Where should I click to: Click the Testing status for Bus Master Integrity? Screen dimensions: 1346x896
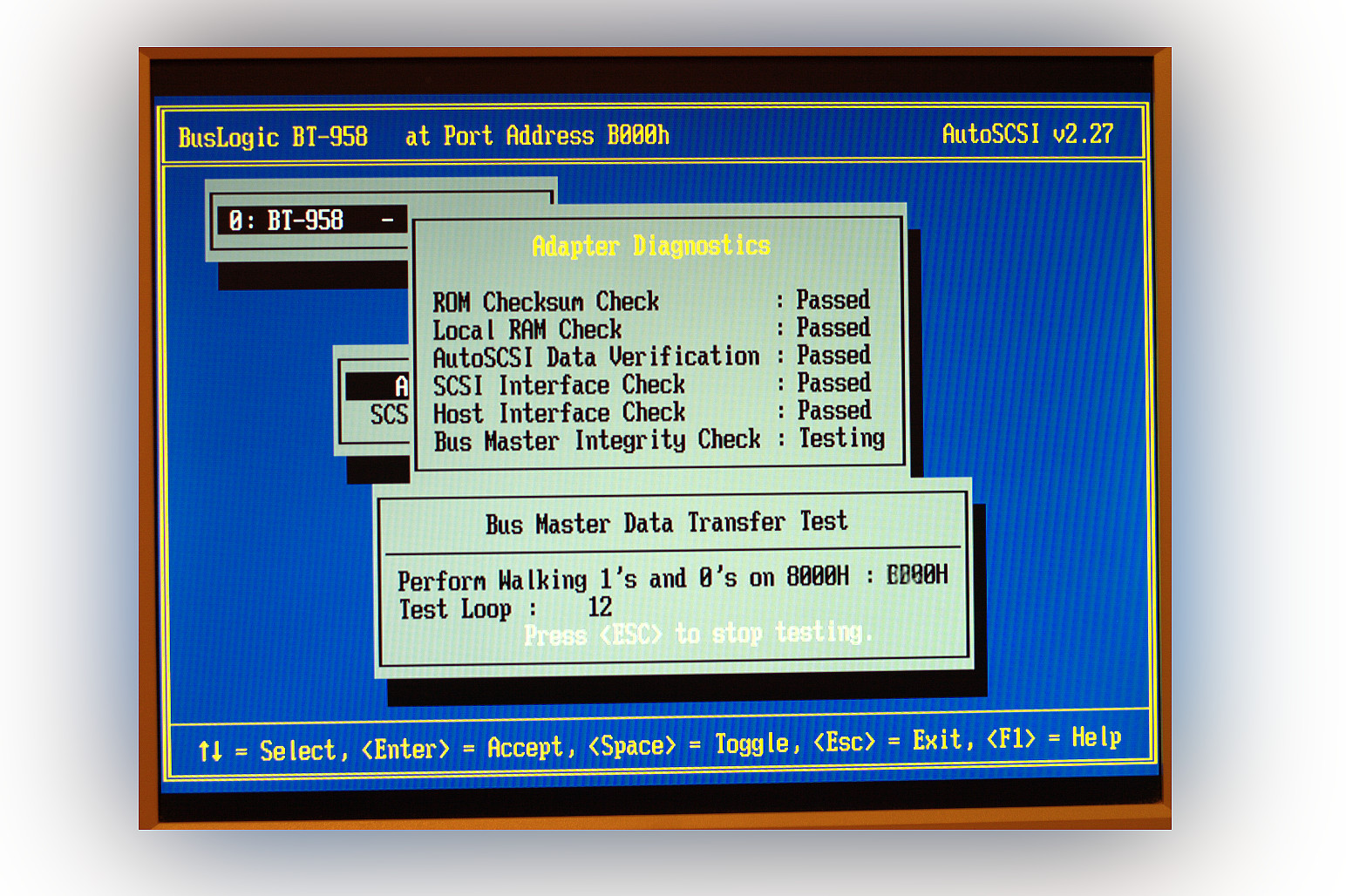841,438
